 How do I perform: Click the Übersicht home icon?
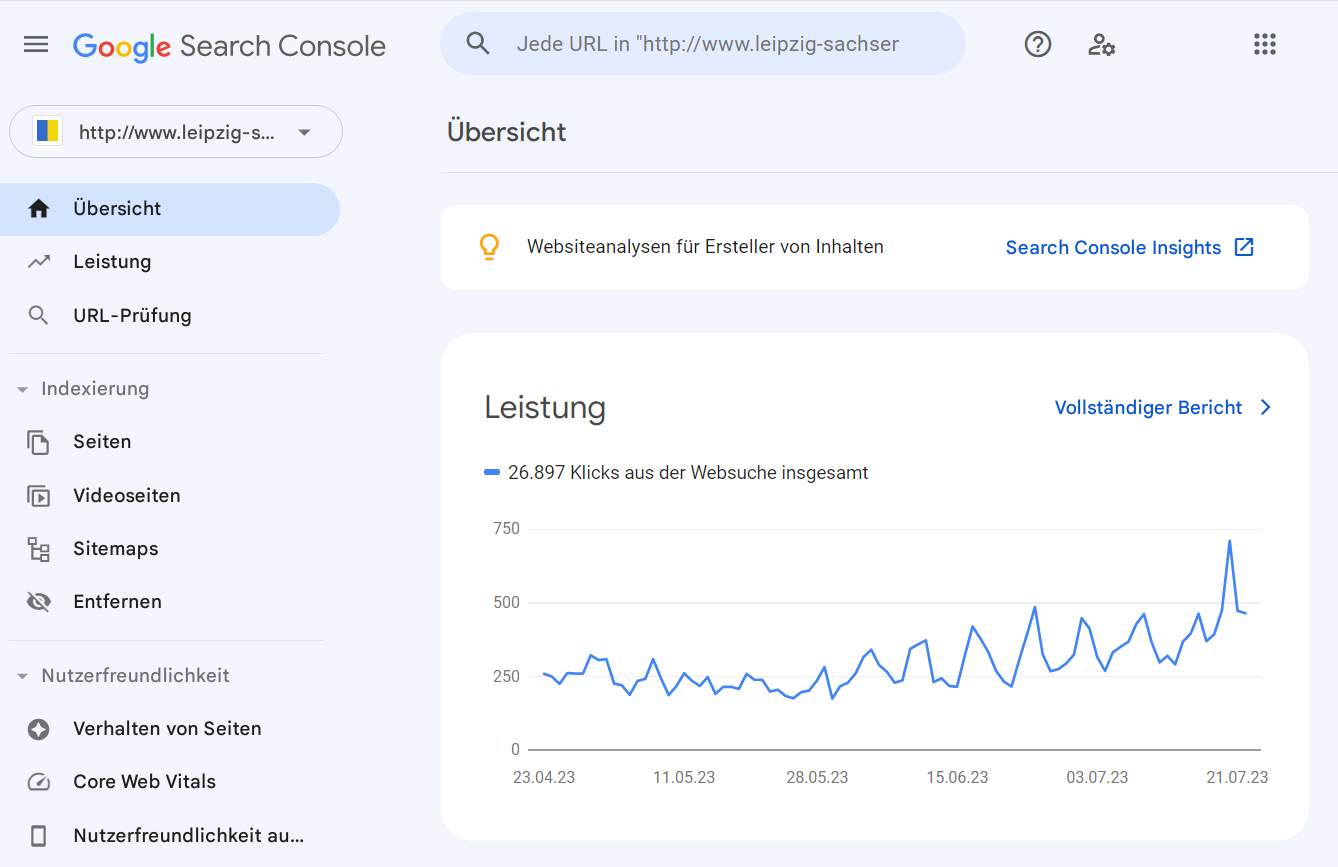pyautogui.click(x=39, y=208)
